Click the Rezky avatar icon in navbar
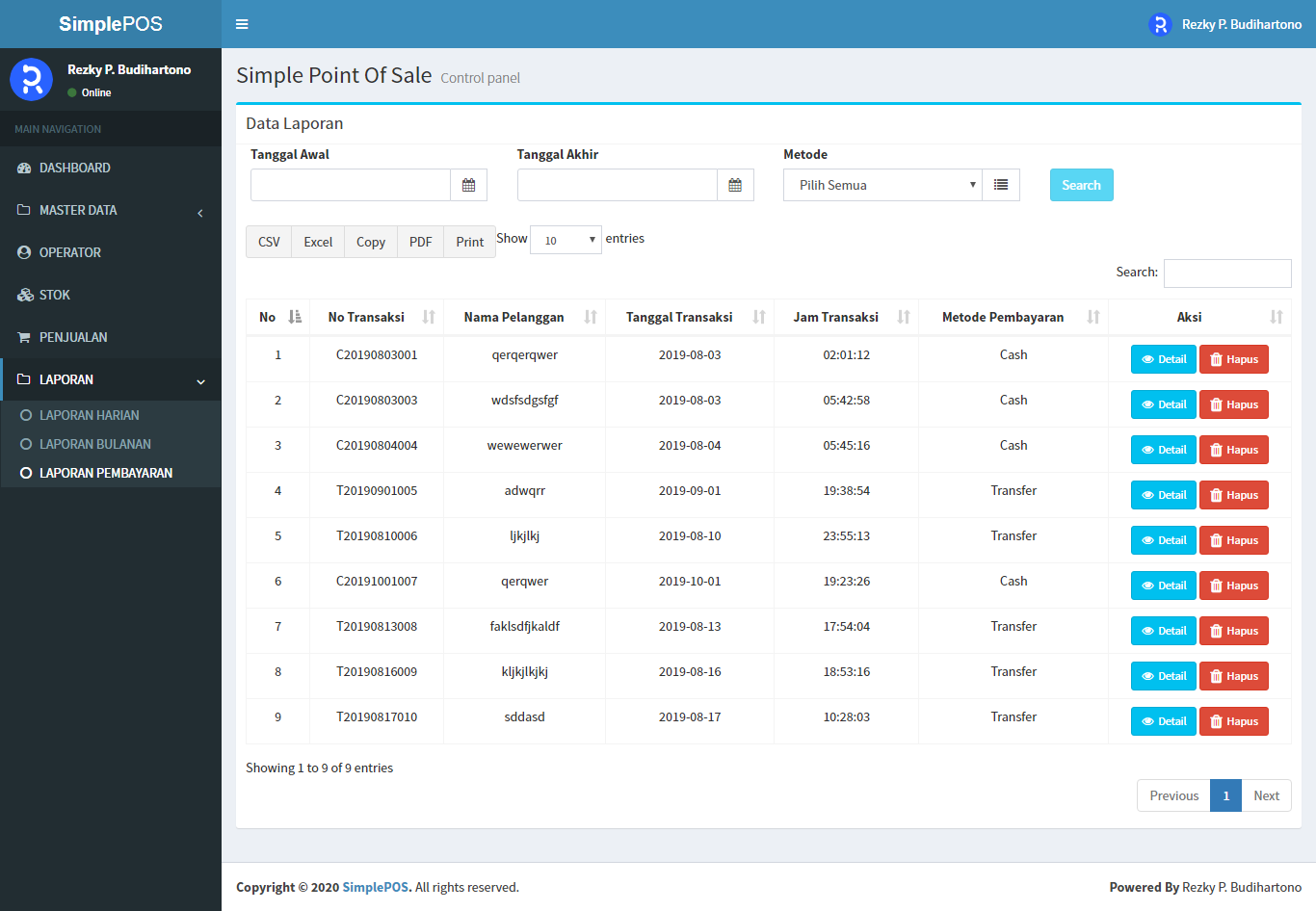The height and width of the screenshot is (911, 1316). [x=1159, y=24]
